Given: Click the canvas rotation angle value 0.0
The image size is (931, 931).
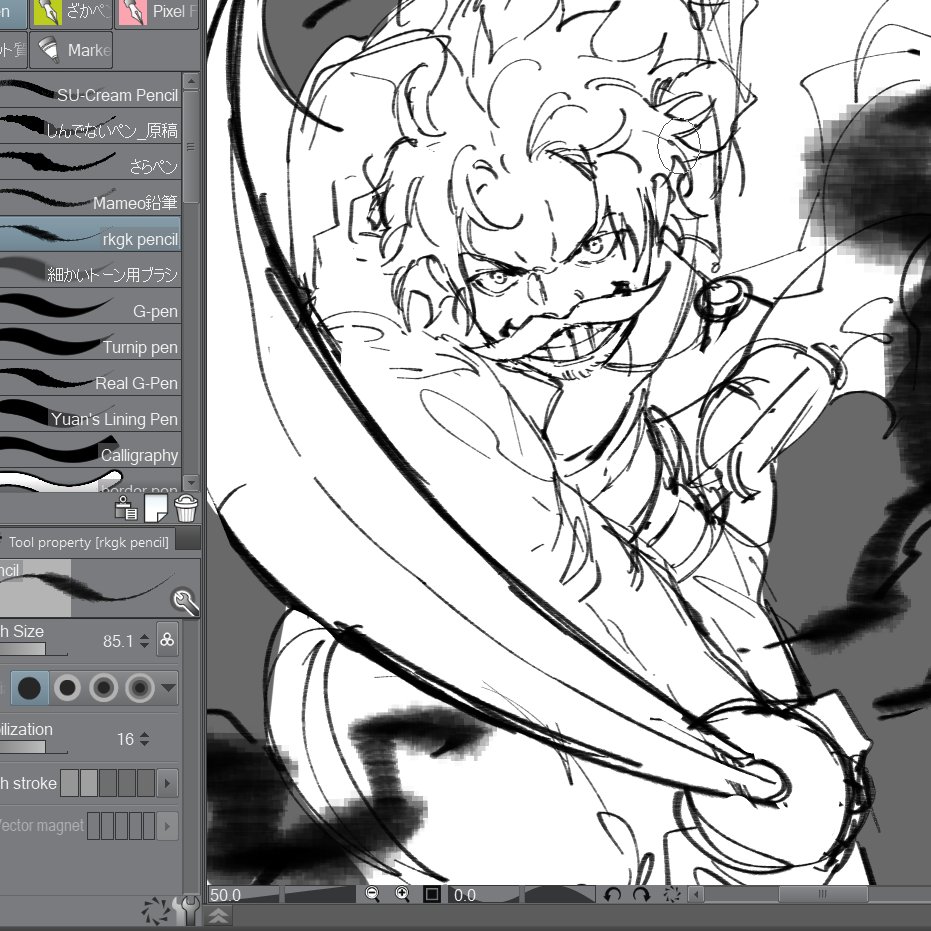Looking at the screenshot, I should click(x=464, y=895).
